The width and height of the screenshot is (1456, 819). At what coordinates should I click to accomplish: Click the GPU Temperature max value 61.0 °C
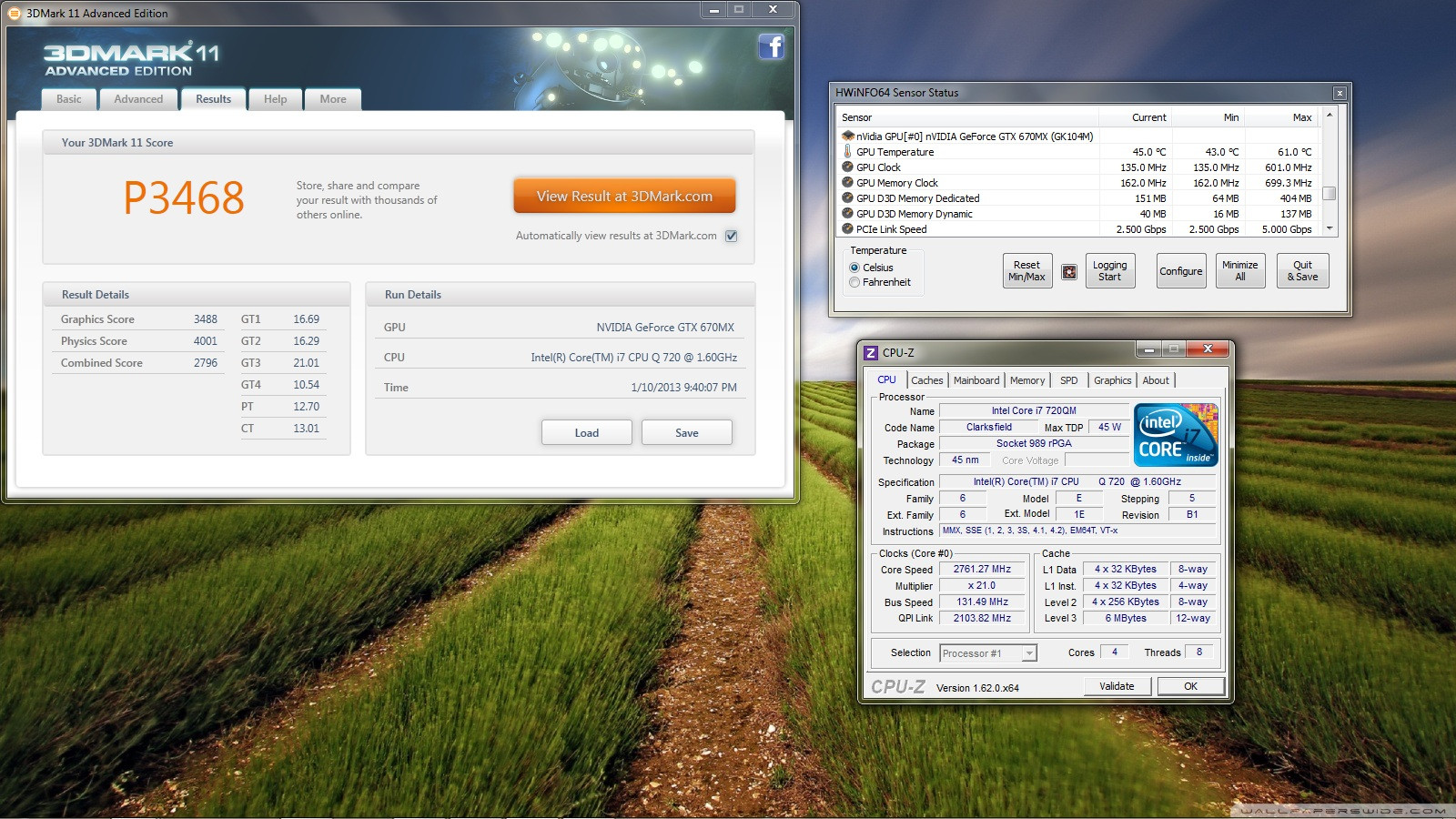tap(1294, 152)
